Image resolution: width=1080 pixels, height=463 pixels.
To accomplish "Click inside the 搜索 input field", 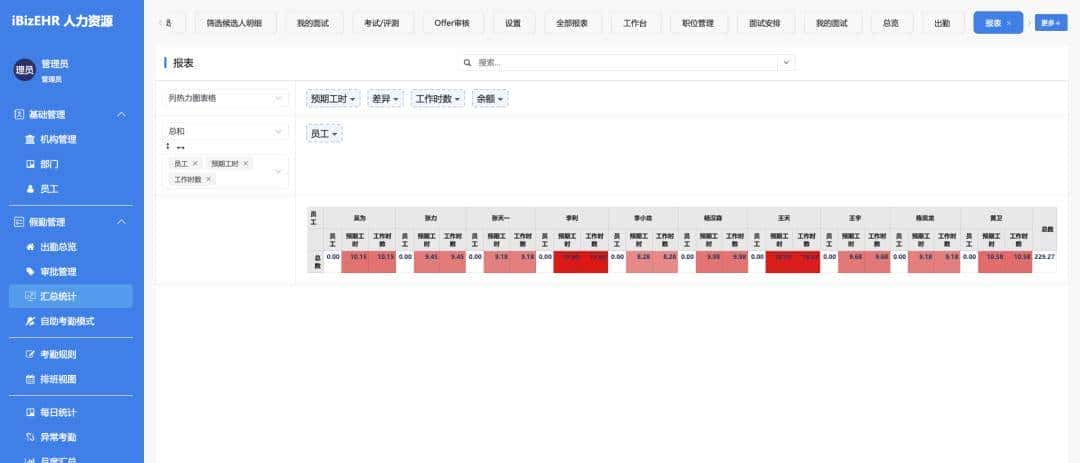I will pyautogui.click(x=626, y=63).
